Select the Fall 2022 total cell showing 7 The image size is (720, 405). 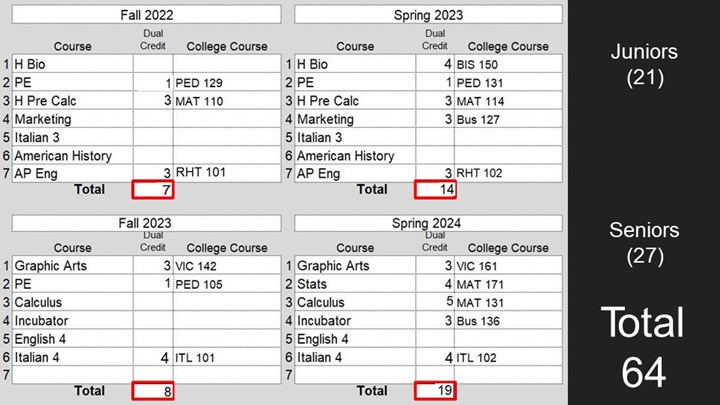point(153,190)
